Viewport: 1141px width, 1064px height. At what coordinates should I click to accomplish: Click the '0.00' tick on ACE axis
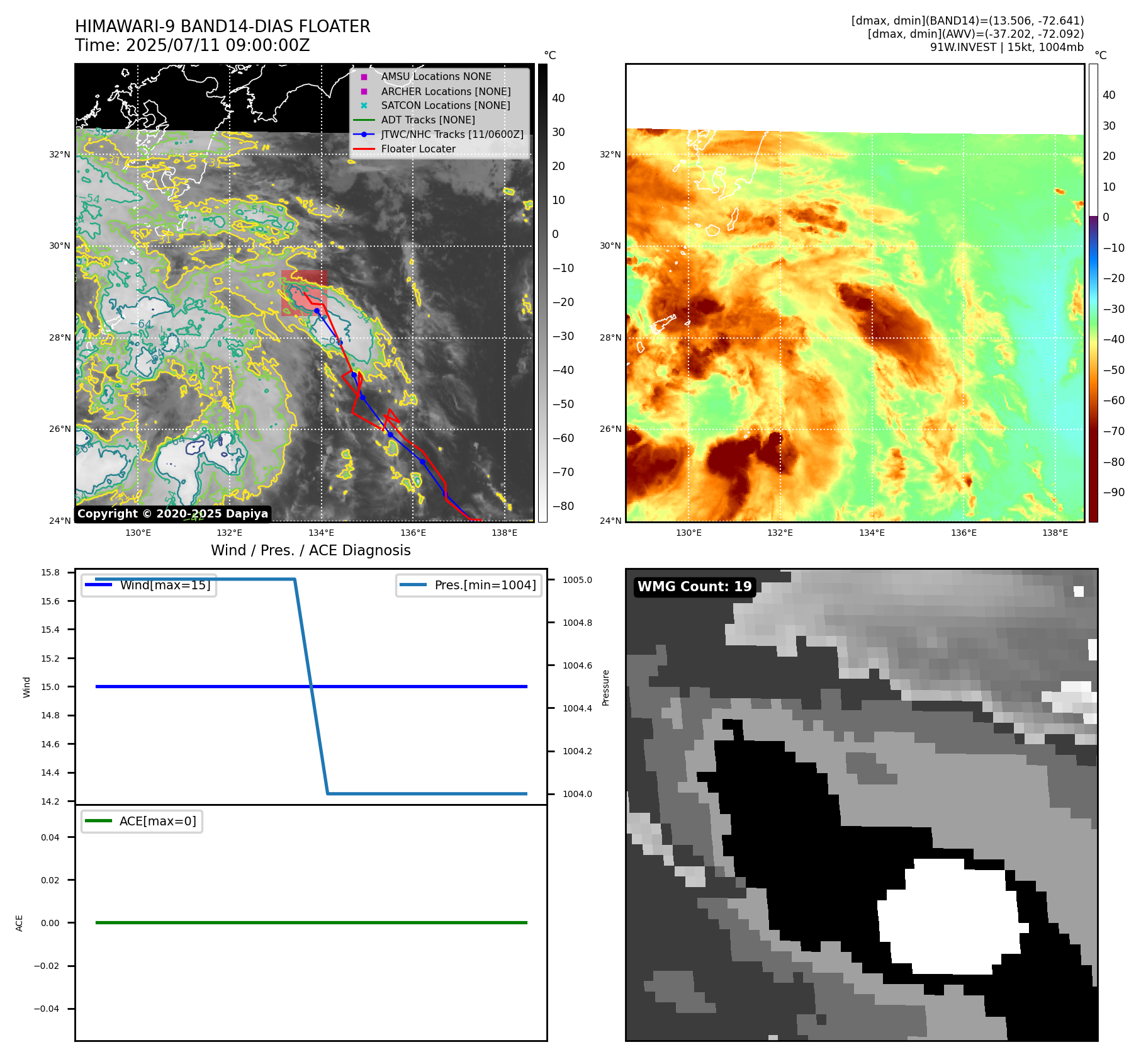point(50,923)
